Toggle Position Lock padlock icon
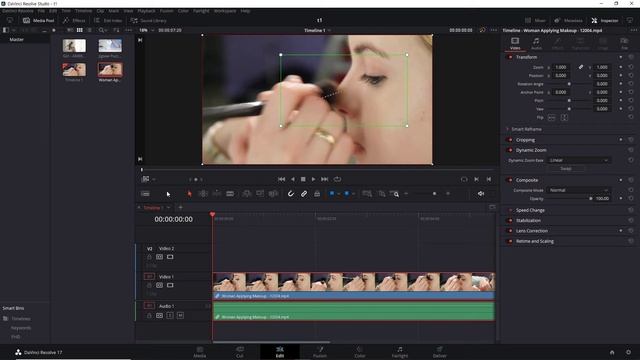Image resolution: width=640 pixels, height=360 pixels. (x=317, y=194)
